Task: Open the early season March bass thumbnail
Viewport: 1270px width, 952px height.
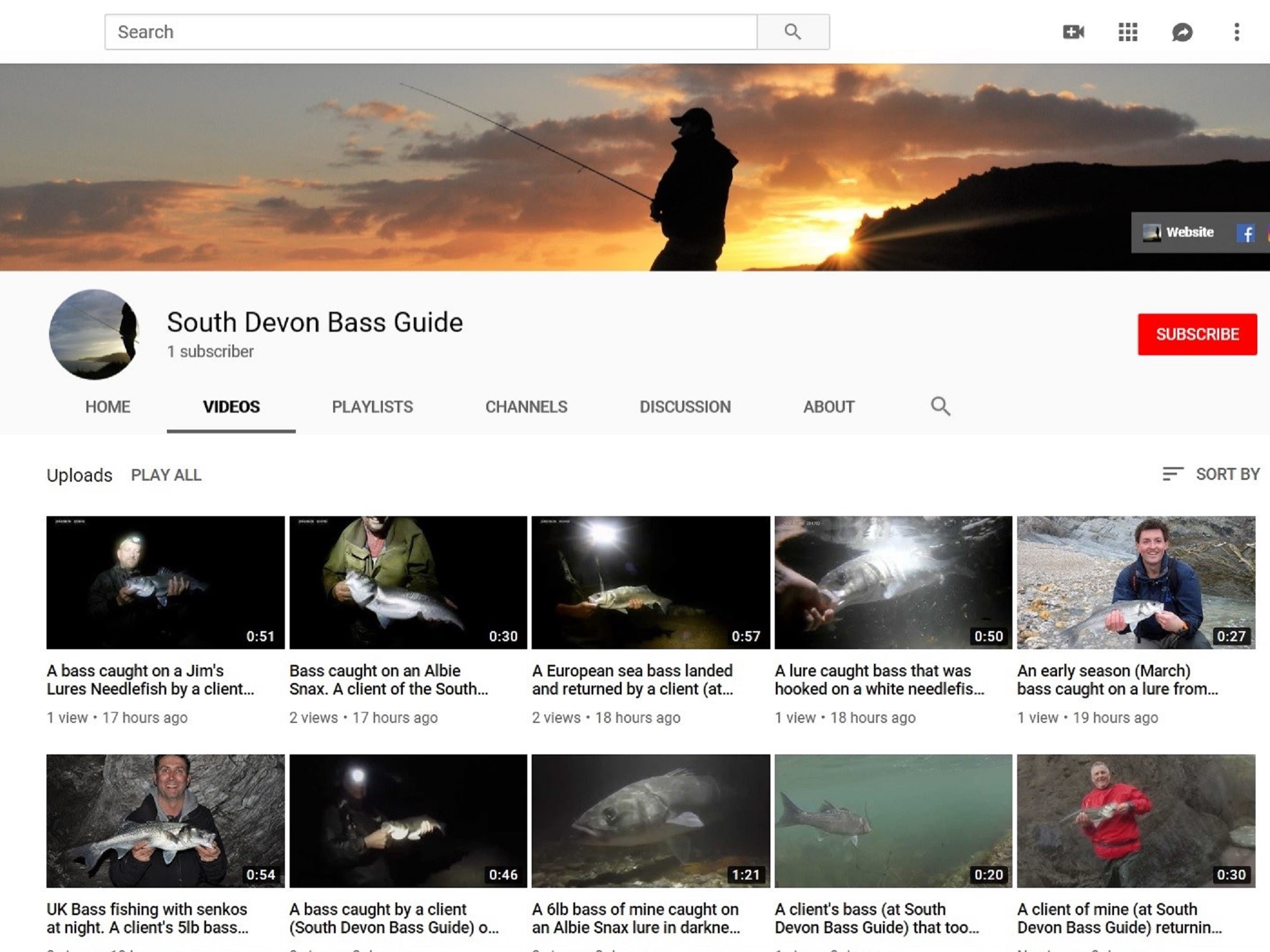Action: [x=1135, y=582]
